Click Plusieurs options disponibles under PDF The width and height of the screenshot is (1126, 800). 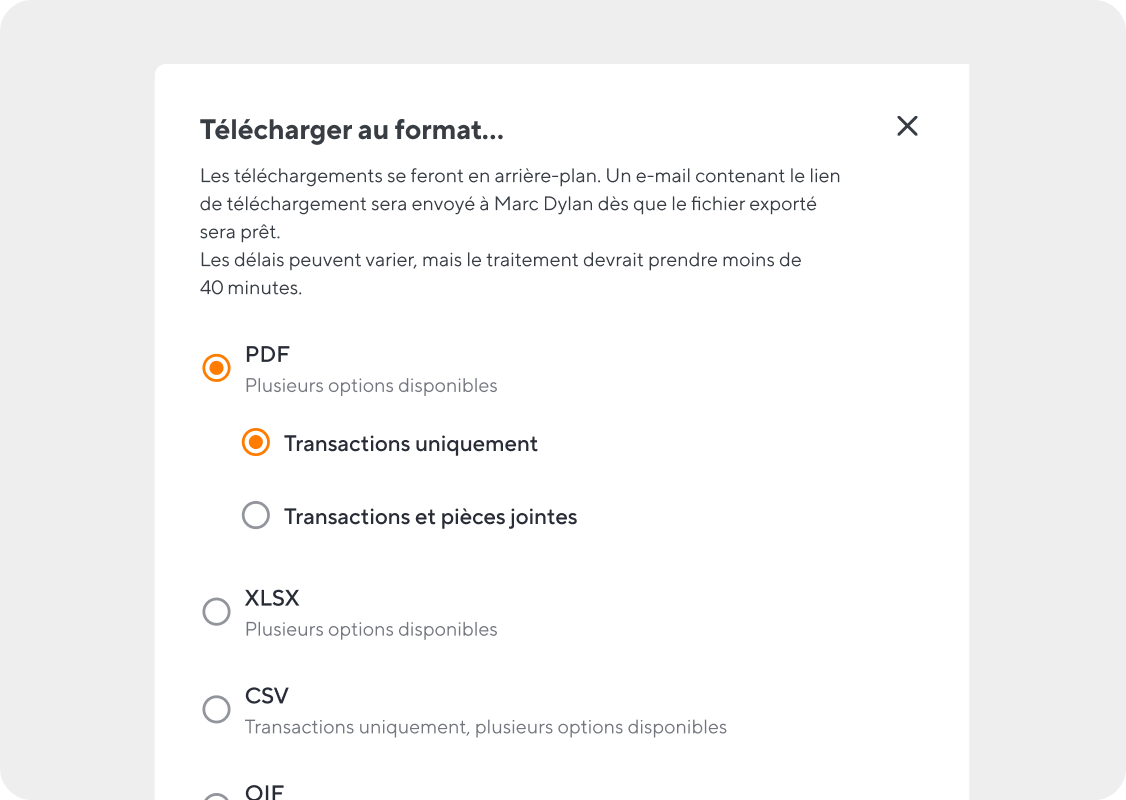point(371,386)
